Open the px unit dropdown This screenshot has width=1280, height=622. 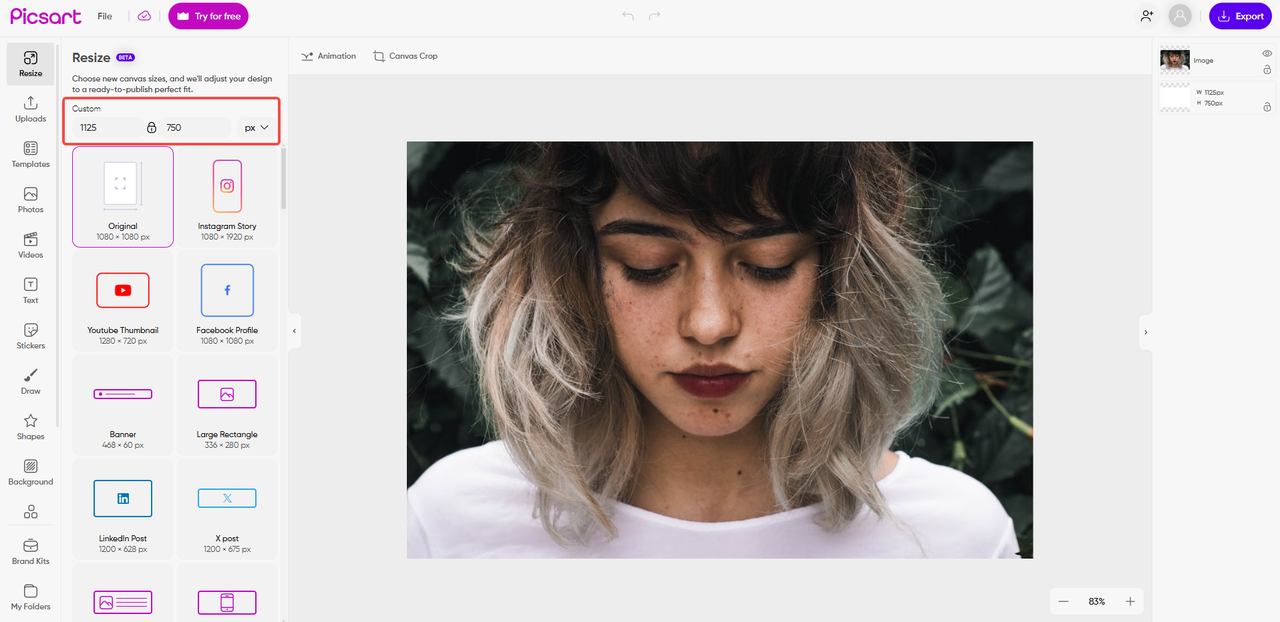click(x=257, y=128)
